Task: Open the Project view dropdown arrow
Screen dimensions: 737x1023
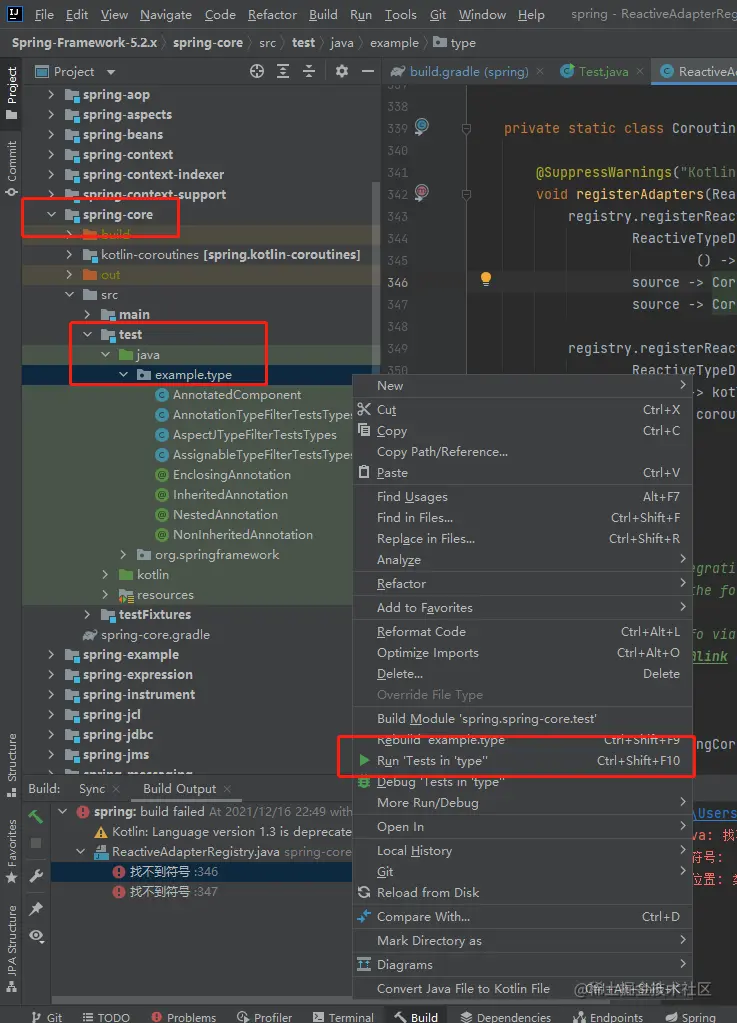Action: [111, 72]
